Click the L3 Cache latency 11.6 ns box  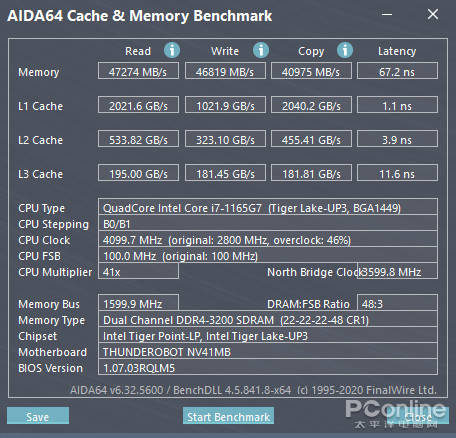pyautogui.click(x=397, y=173)
